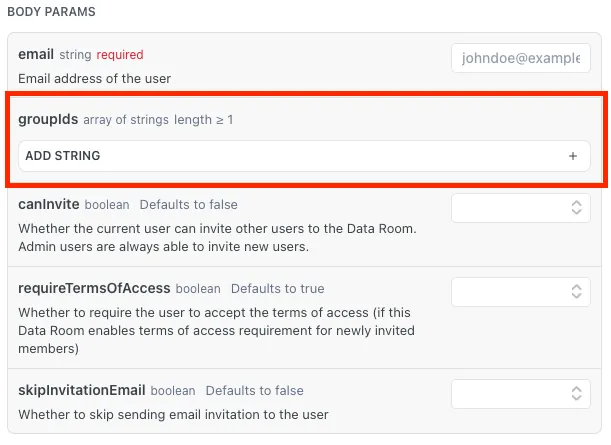The height and width of the screenshot is (445, 611).
Task: Click the ADD STRING button
Action: tap(304, 156)
